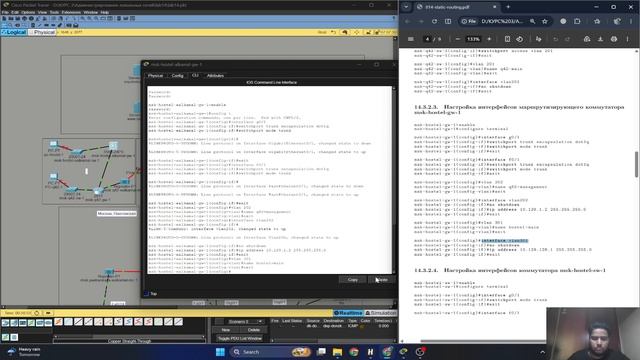Select the orange automatic connection type icon

click(x=58, y=322)
